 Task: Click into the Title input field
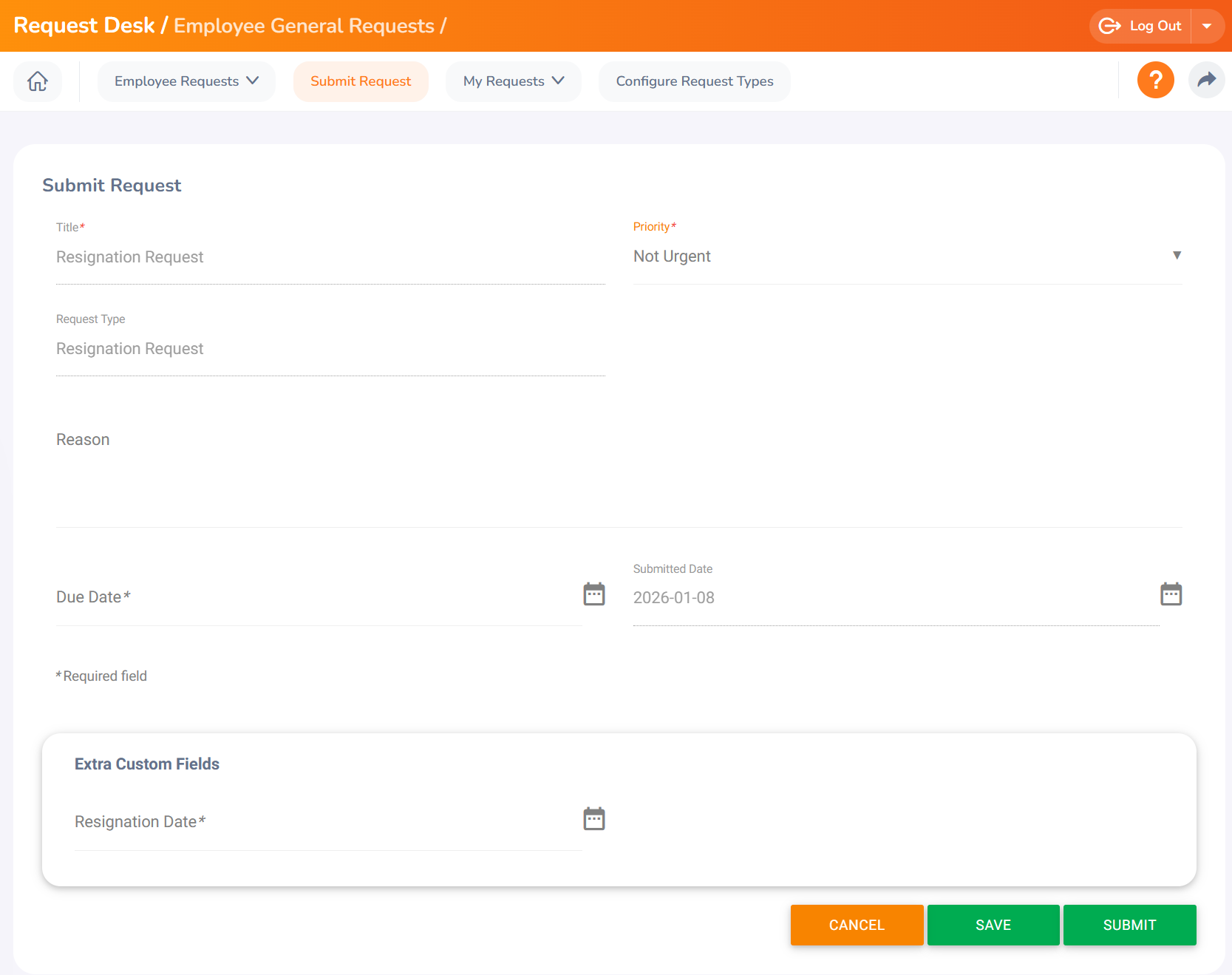tap(330, 257)
